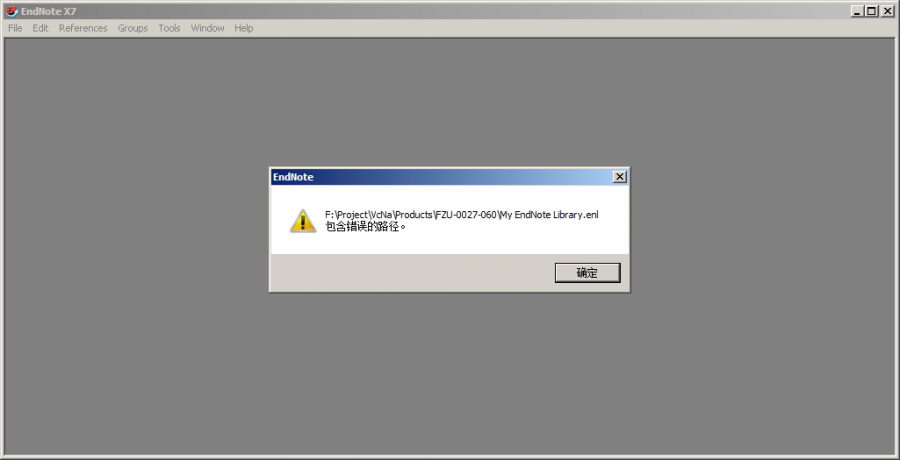Open the Help menu
The width and height of the screenshot is (900, 460).
point(243,28)
